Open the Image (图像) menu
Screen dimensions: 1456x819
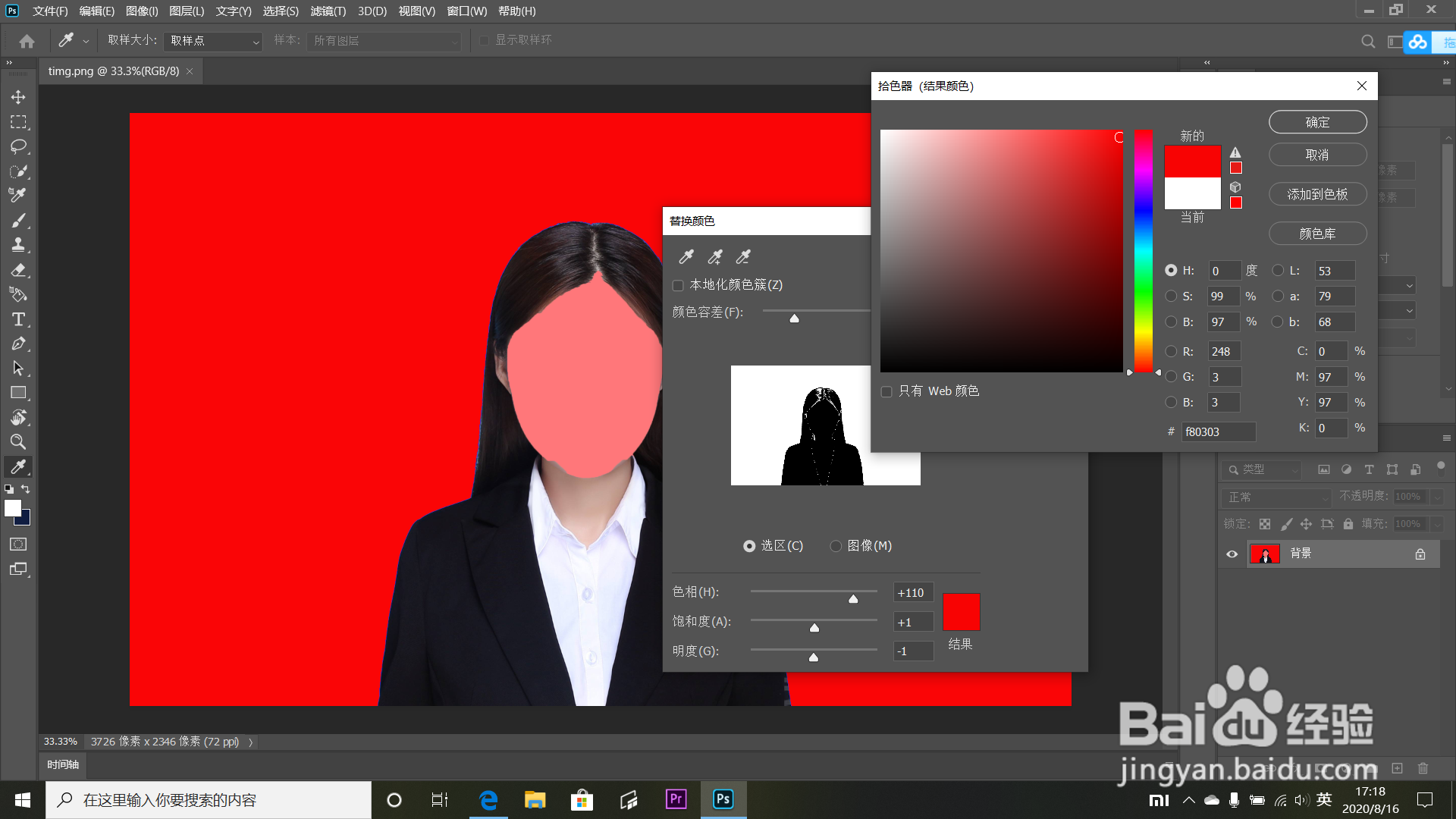tap(142, 11)
